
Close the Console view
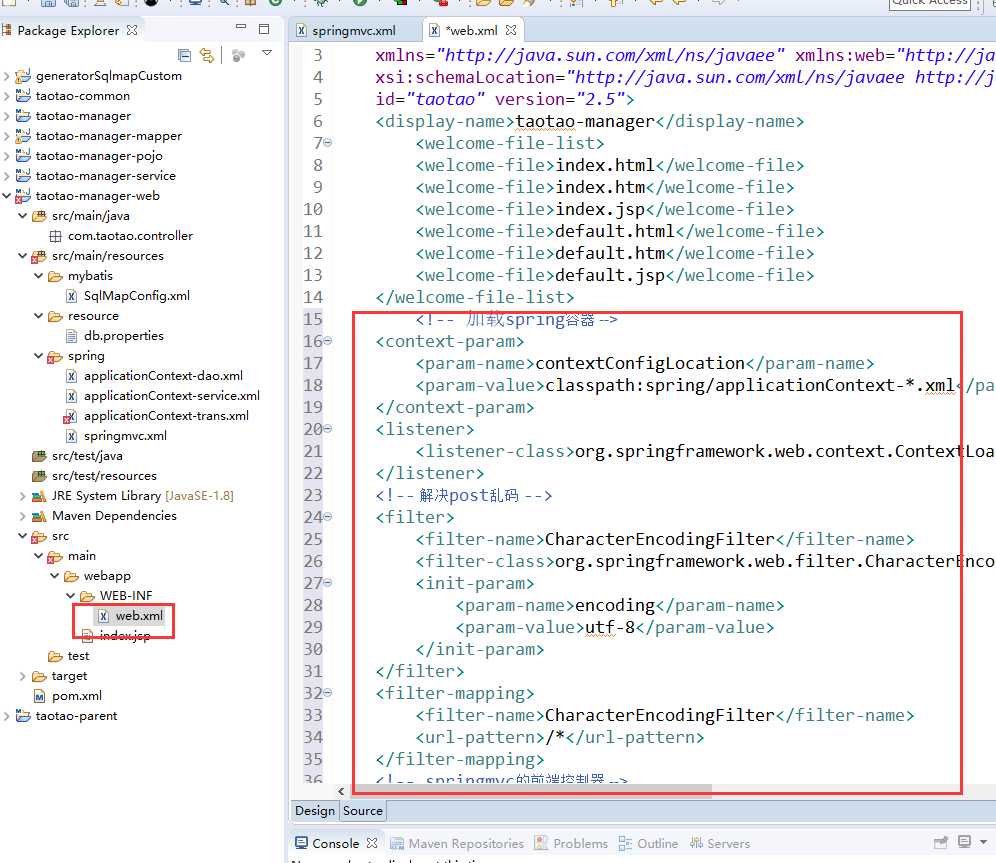tap(372, 843)
